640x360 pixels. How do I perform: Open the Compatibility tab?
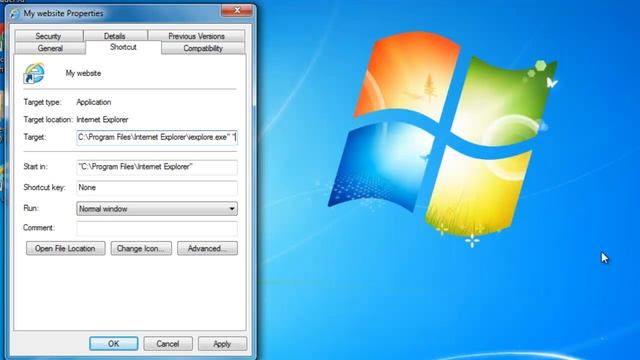click(x=203, y=48)
